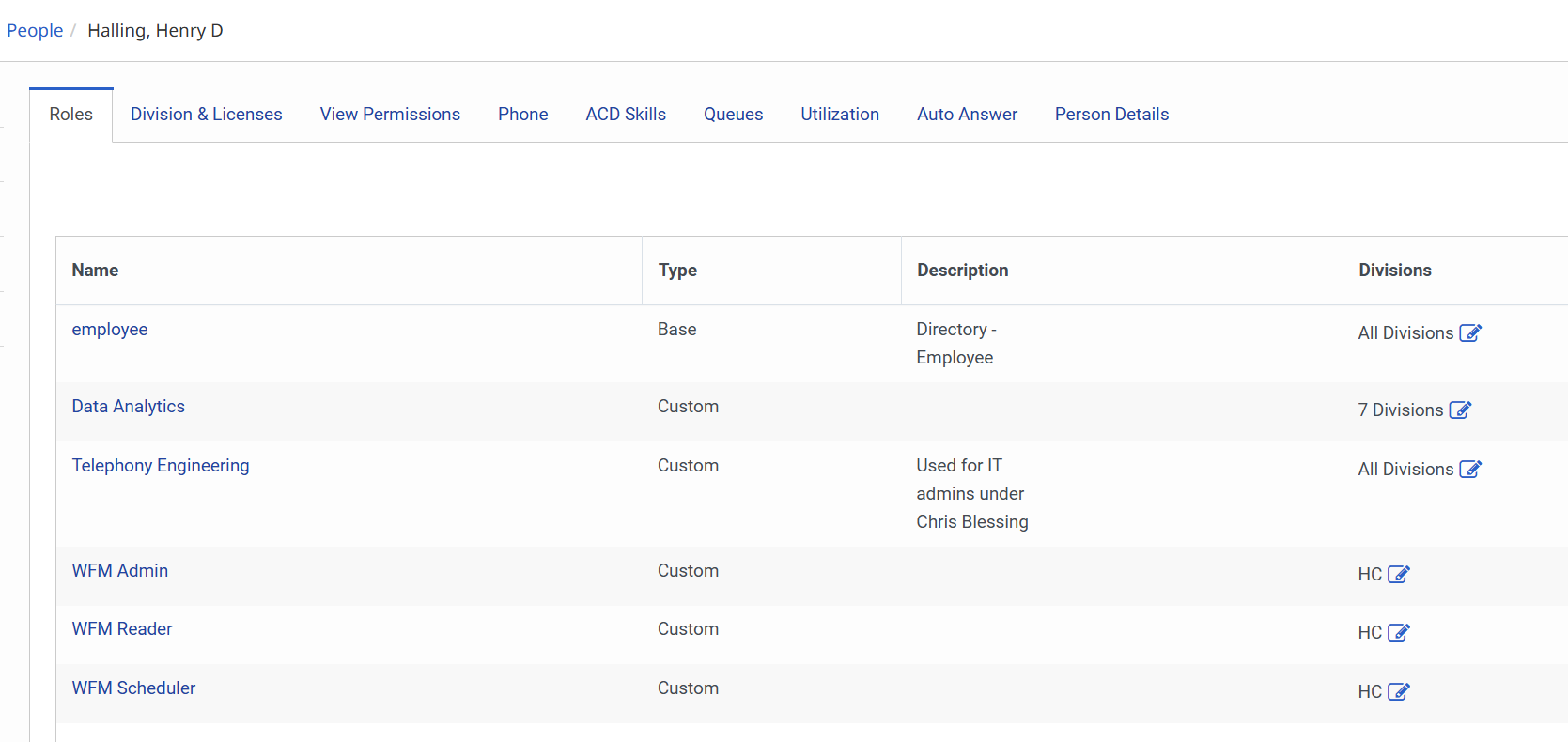Edit divisions for WFM Reader role
This screenshot has height=742, width=1568.
[x=1398, y=633]
